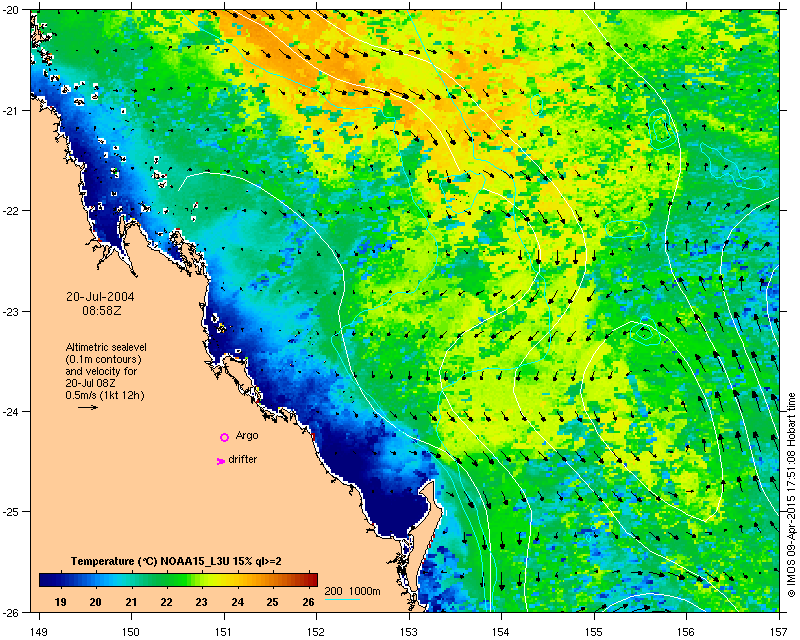Screen dimensions: 800x640
Task: Select the date text 20-Jul-2004
Action: (x=101, y=297)
